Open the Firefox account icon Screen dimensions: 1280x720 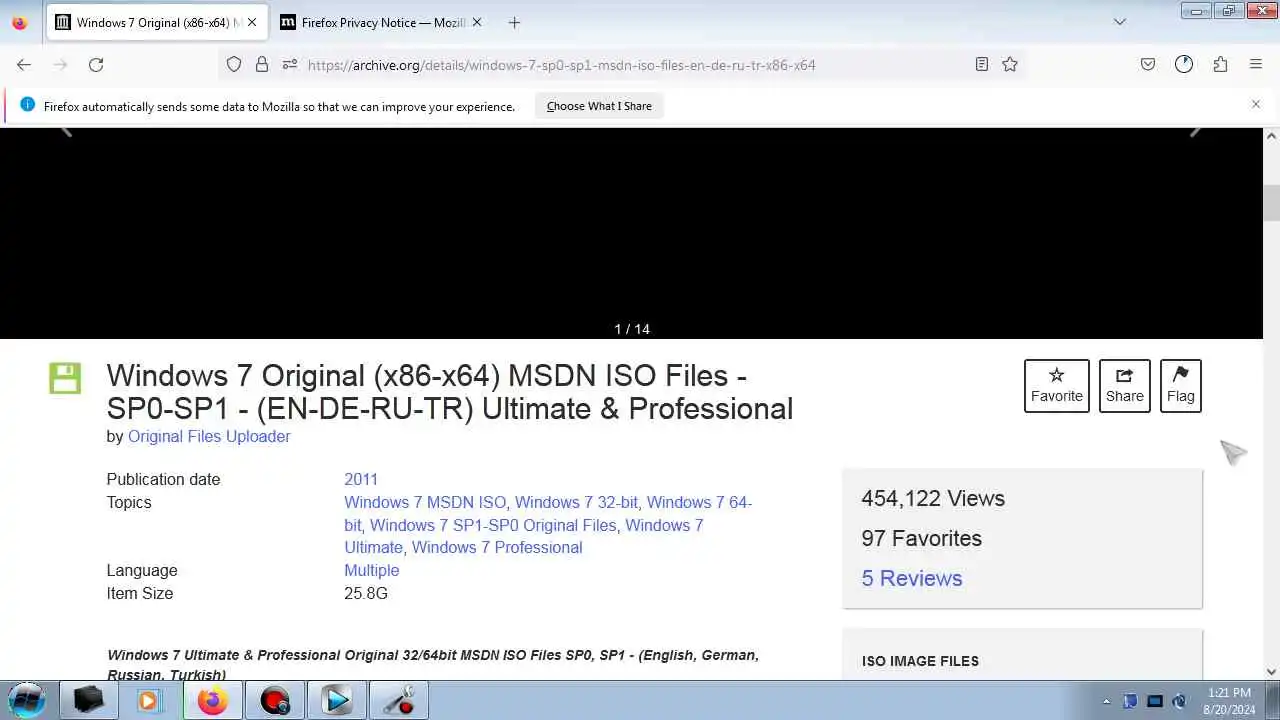(x=1184, y=64)
